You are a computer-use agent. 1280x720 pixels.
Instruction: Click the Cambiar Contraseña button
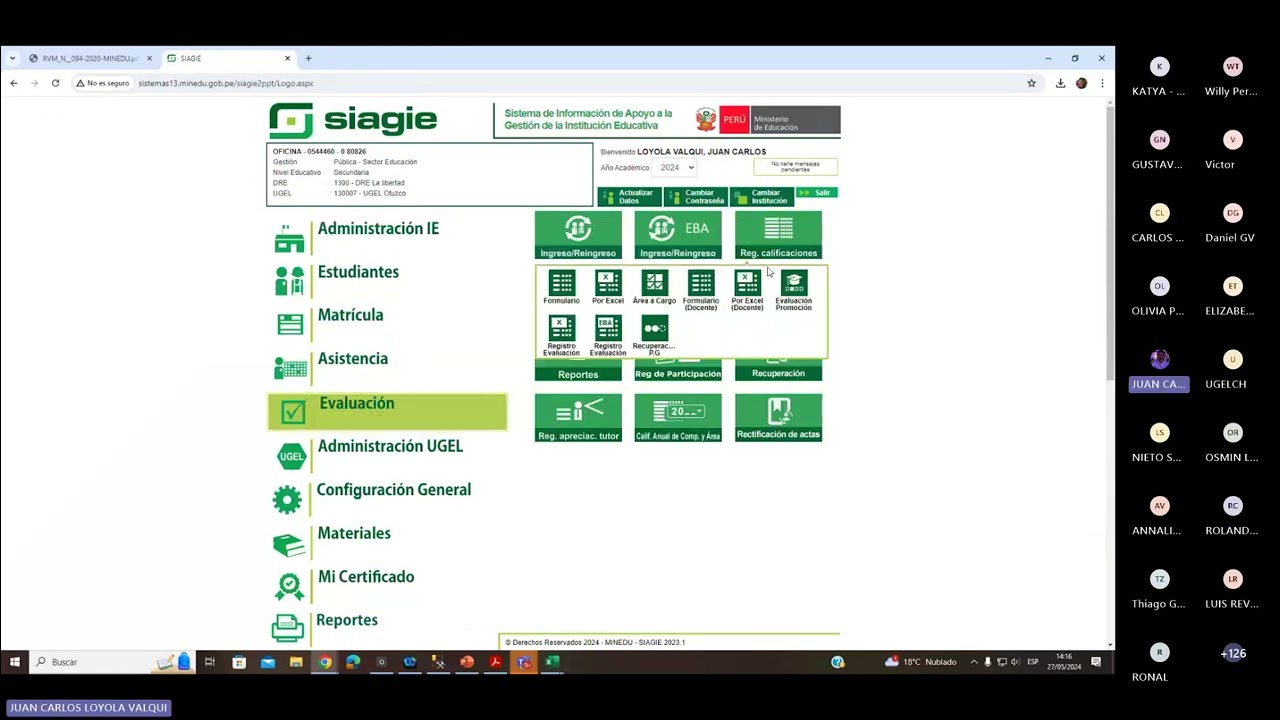coord(694,196)
